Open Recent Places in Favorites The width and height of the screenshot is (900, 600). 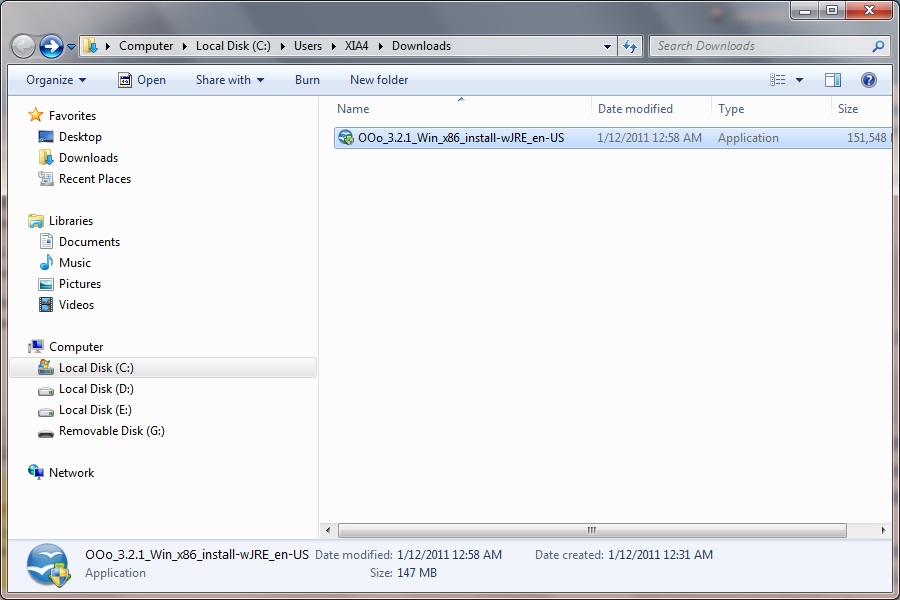(x=95, y=179)
